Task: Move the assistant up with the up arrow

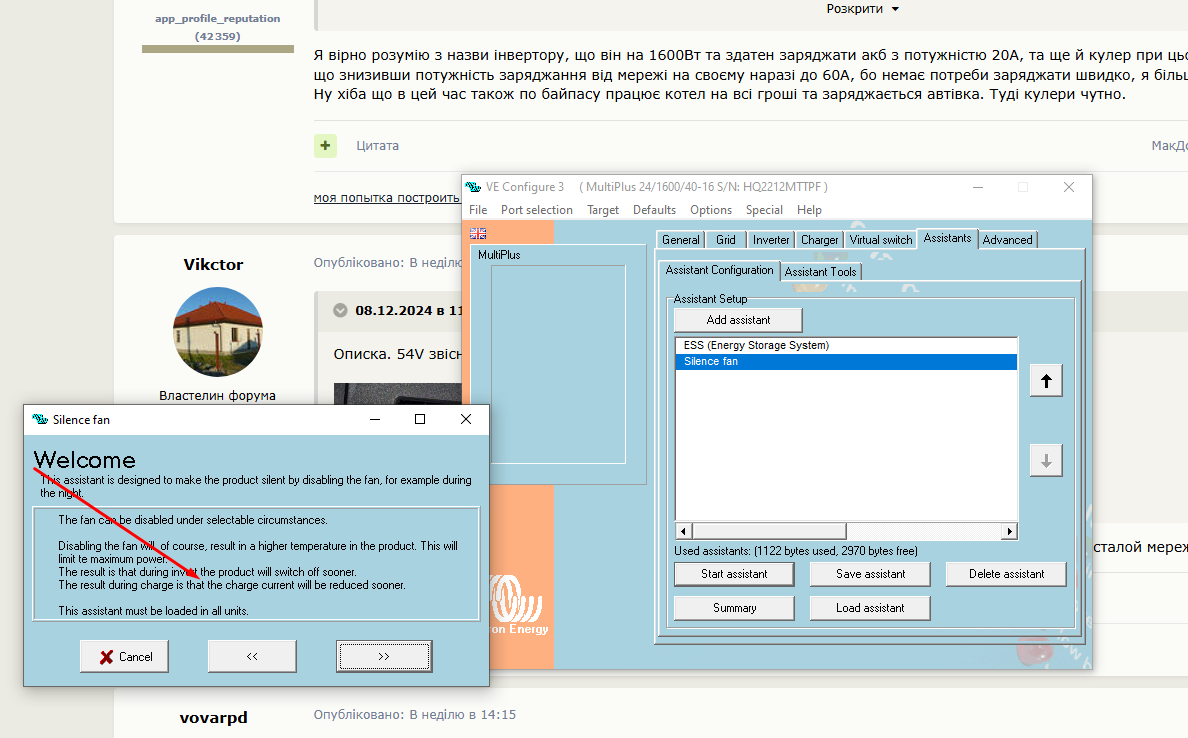Action: point(1046,381)
